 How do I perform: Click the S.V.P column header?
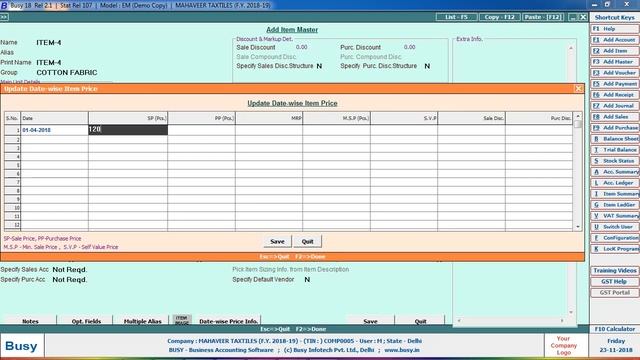pyautogui.click(x=404, y=118)
